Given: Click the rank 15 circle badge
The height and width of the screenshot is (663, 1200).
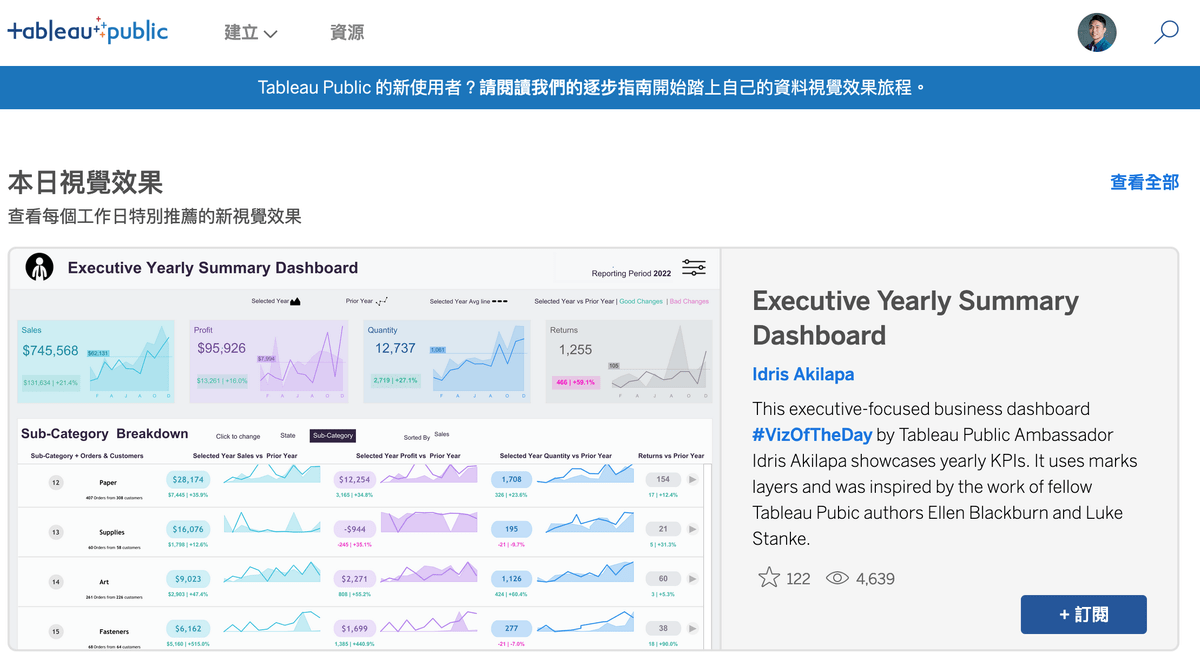Looking at the screenshot, I should [x=56, y=631].
